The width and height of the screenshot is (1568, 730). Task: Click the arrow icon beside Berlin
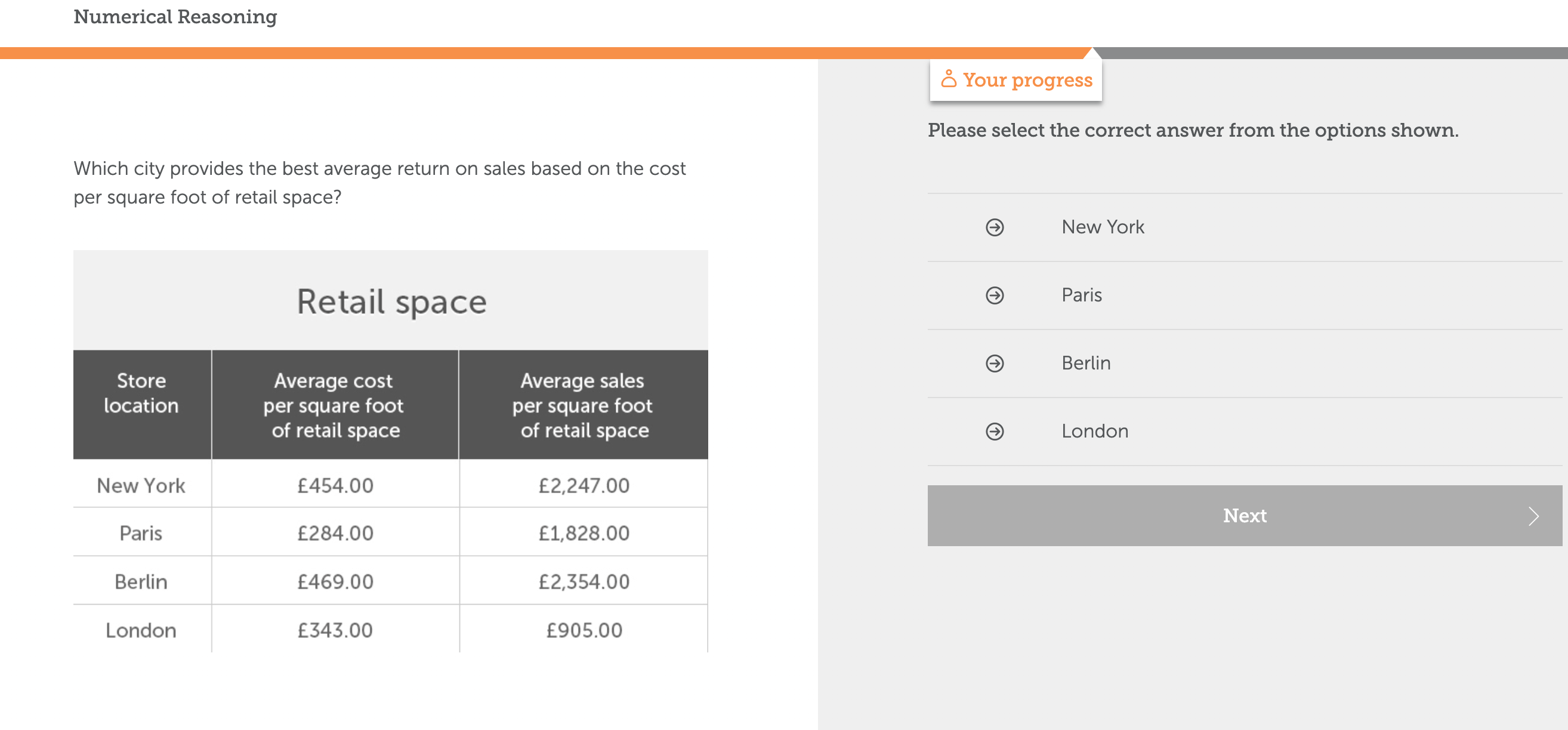(995, 364)
